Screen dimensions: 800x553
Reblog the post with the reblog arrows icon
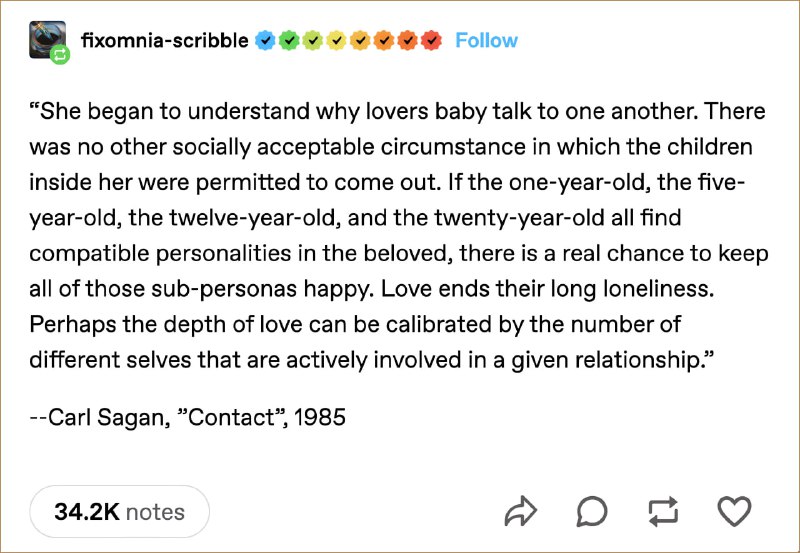tap(663, 511)
